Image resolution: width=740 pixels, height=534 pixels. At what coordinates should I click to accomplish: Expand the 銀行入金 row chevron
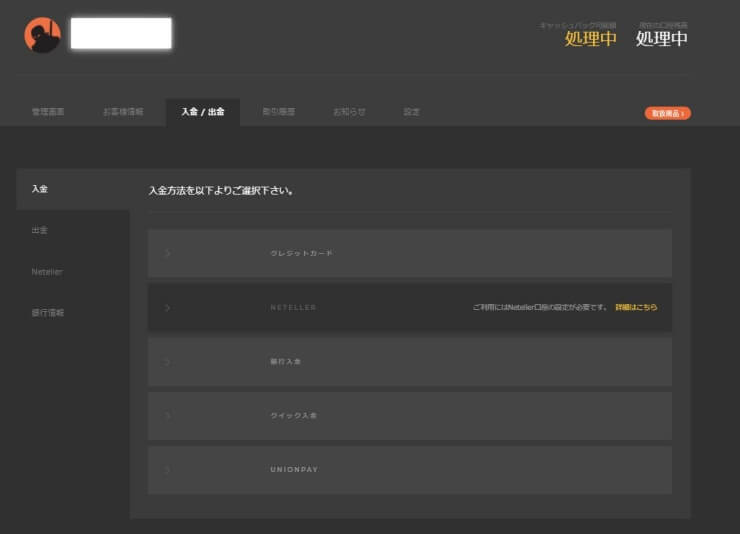[x=167, y=362]
